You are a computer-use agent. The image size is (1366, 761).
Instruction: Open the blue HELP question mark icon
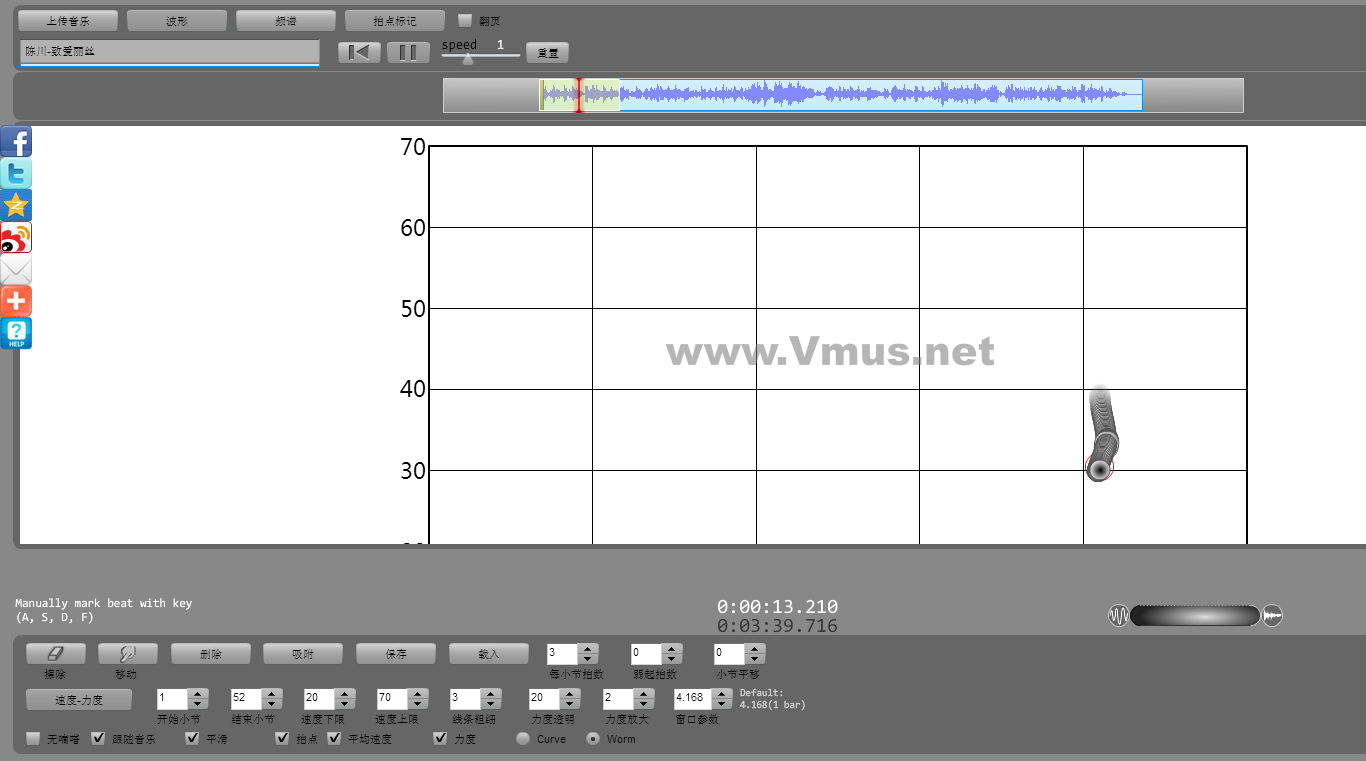coord(16,333)
